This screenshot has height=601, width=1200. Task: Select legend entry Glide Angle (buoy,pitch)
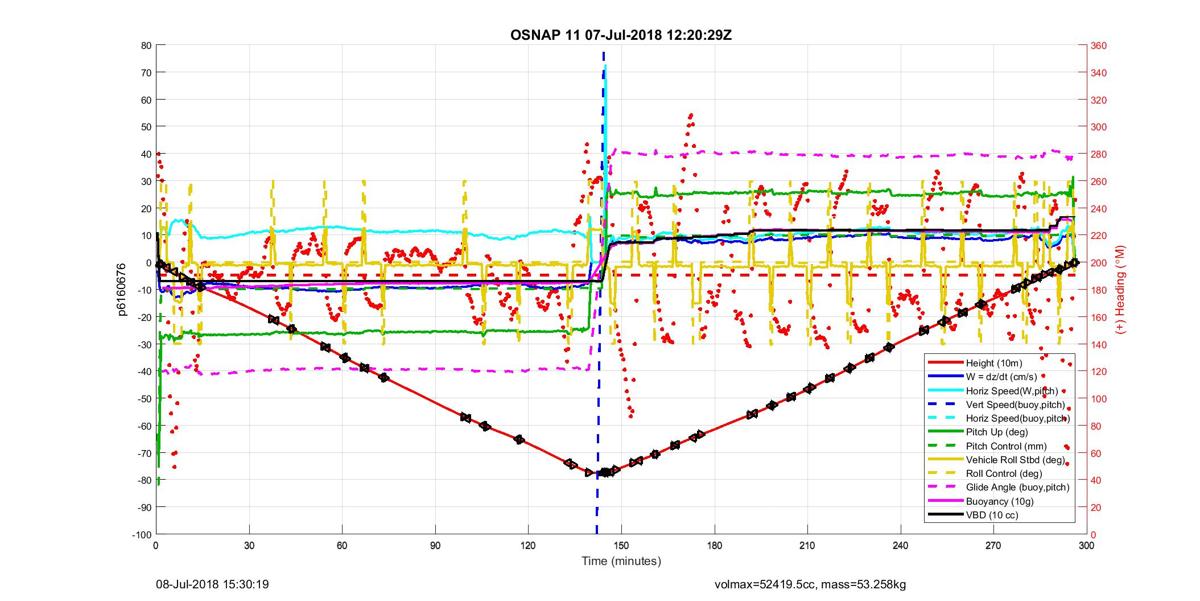click(x=1018, y=486)
